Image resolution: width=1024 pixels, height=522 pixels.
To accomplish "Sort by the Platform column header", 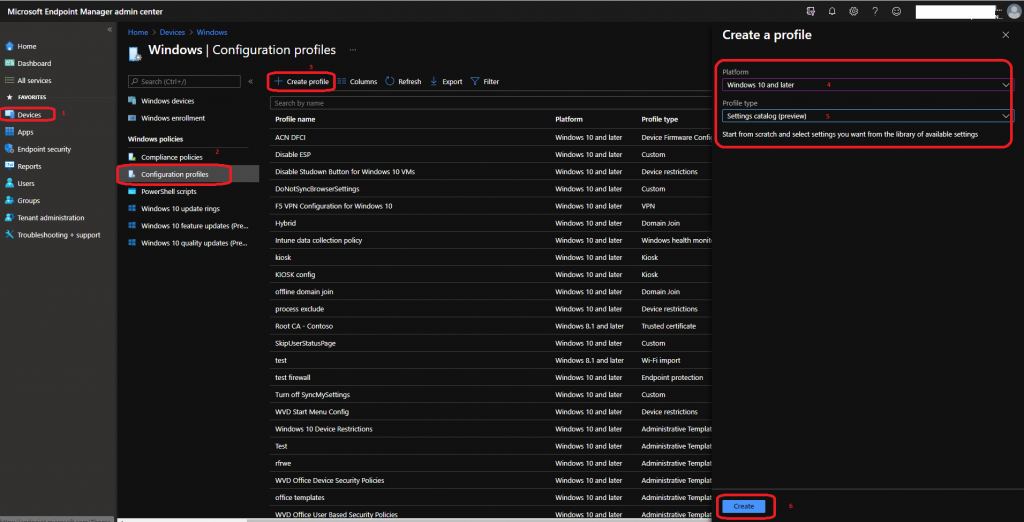I will pyautogui.click(x=569, y=120).
